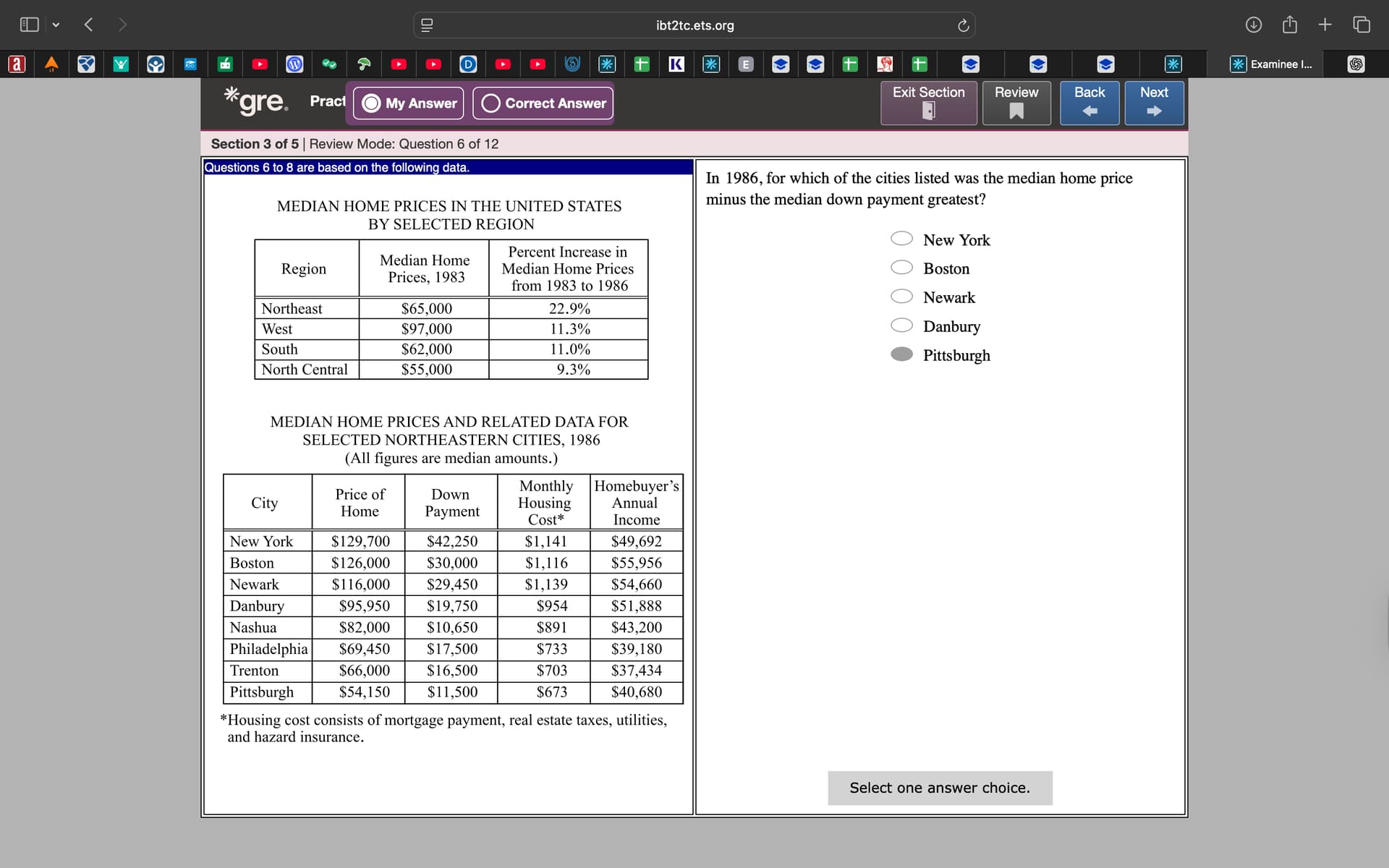Open the Share menu in Safari
The image size is (1389, 868).
1290,25
